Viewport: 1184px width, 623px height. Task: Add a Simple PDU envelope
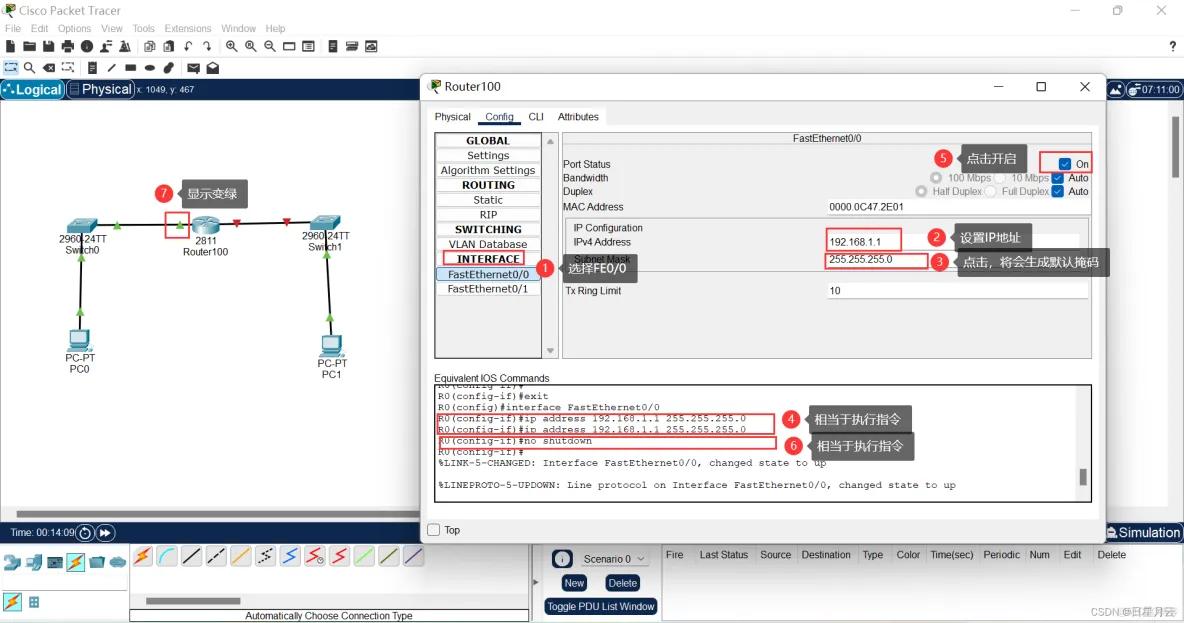(193, 68)
